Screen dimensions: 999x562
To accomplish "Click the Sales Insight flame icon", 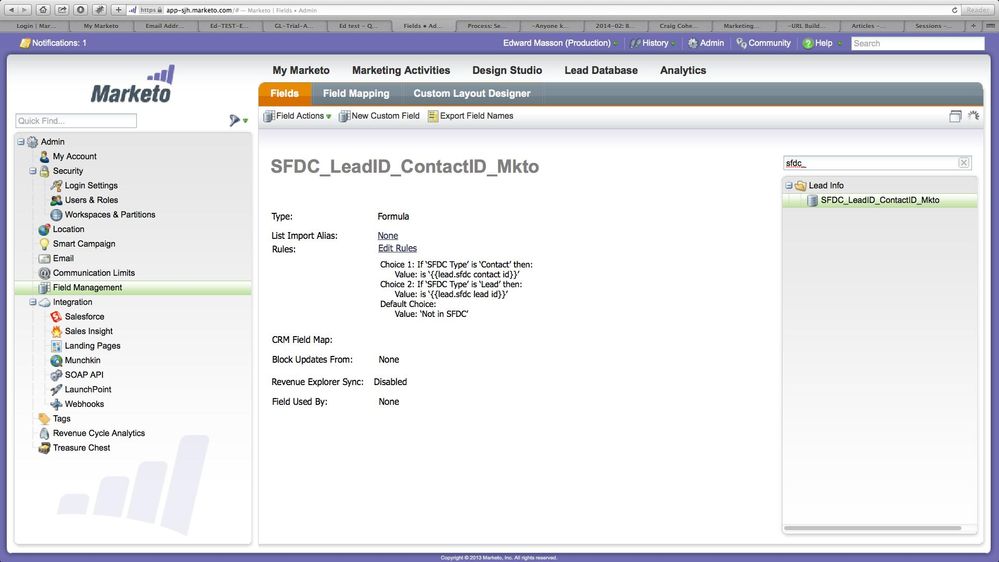I will click(56, 331).
